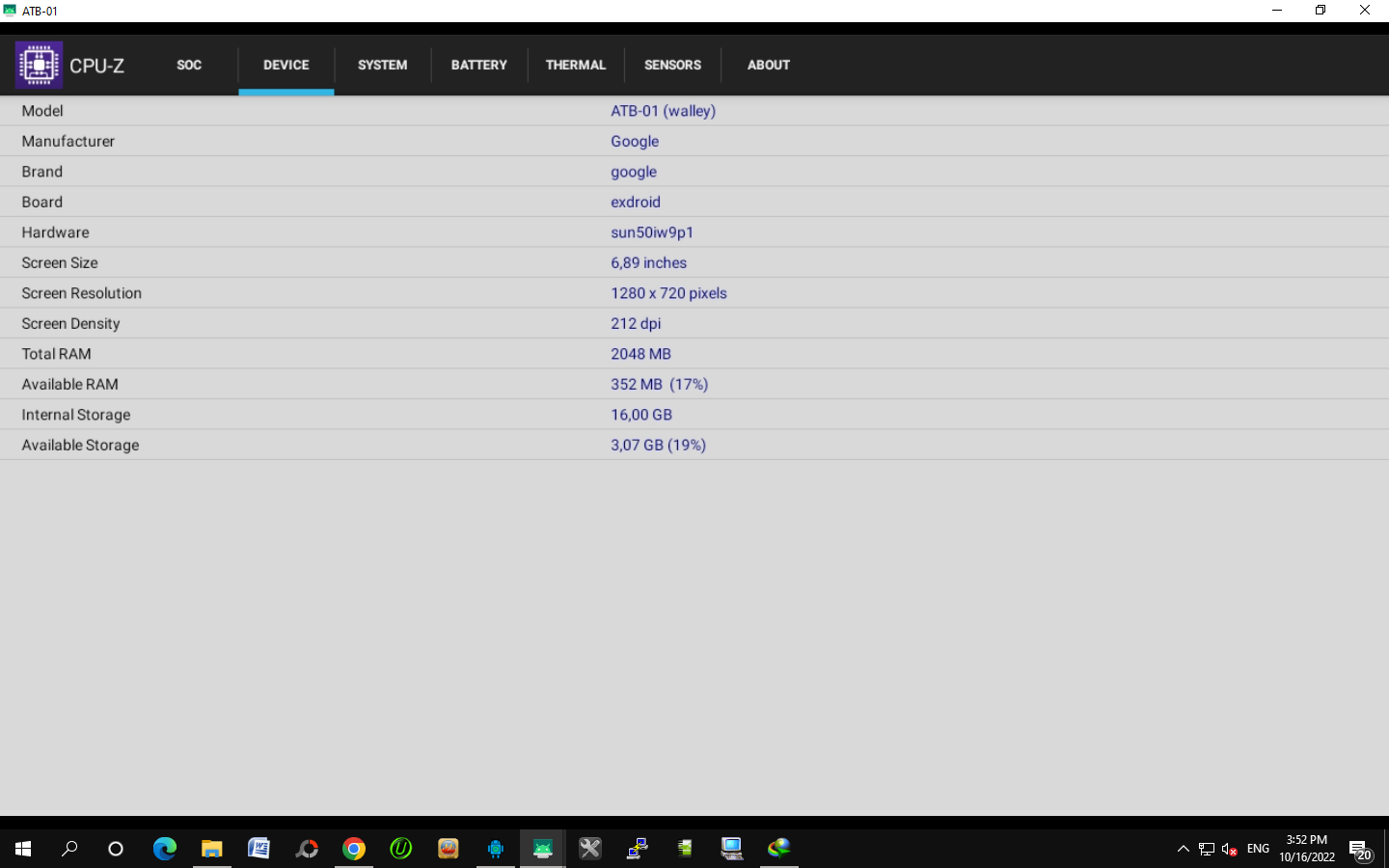Click the active ATB-01 mirror app taskbar icon

coord(543,849)
